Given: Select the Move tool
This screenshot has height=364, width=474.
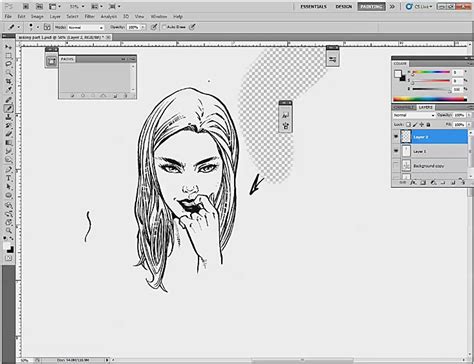Looking at the screenshot, I should (8, 47).
